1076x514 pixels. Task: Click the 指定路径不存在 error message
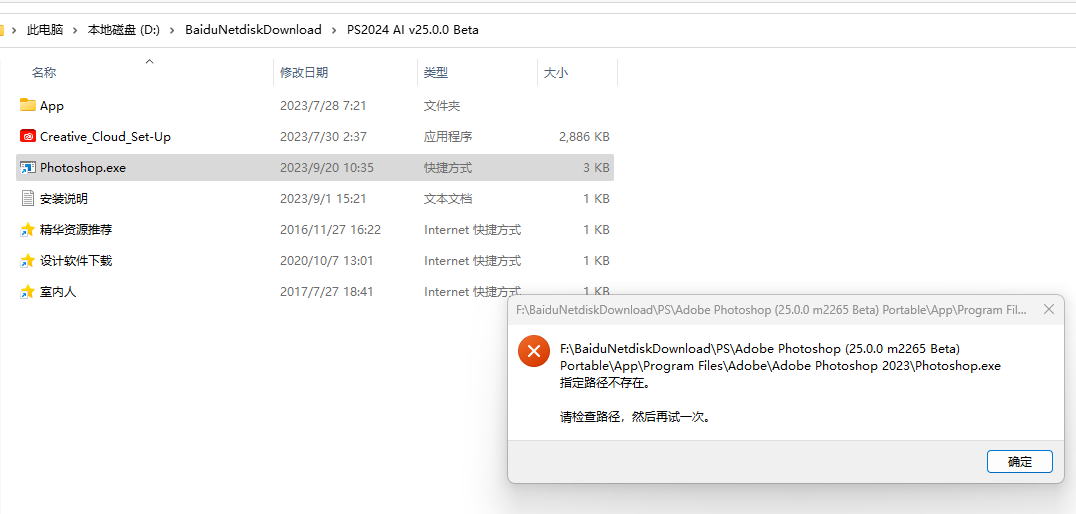point(605,383)
